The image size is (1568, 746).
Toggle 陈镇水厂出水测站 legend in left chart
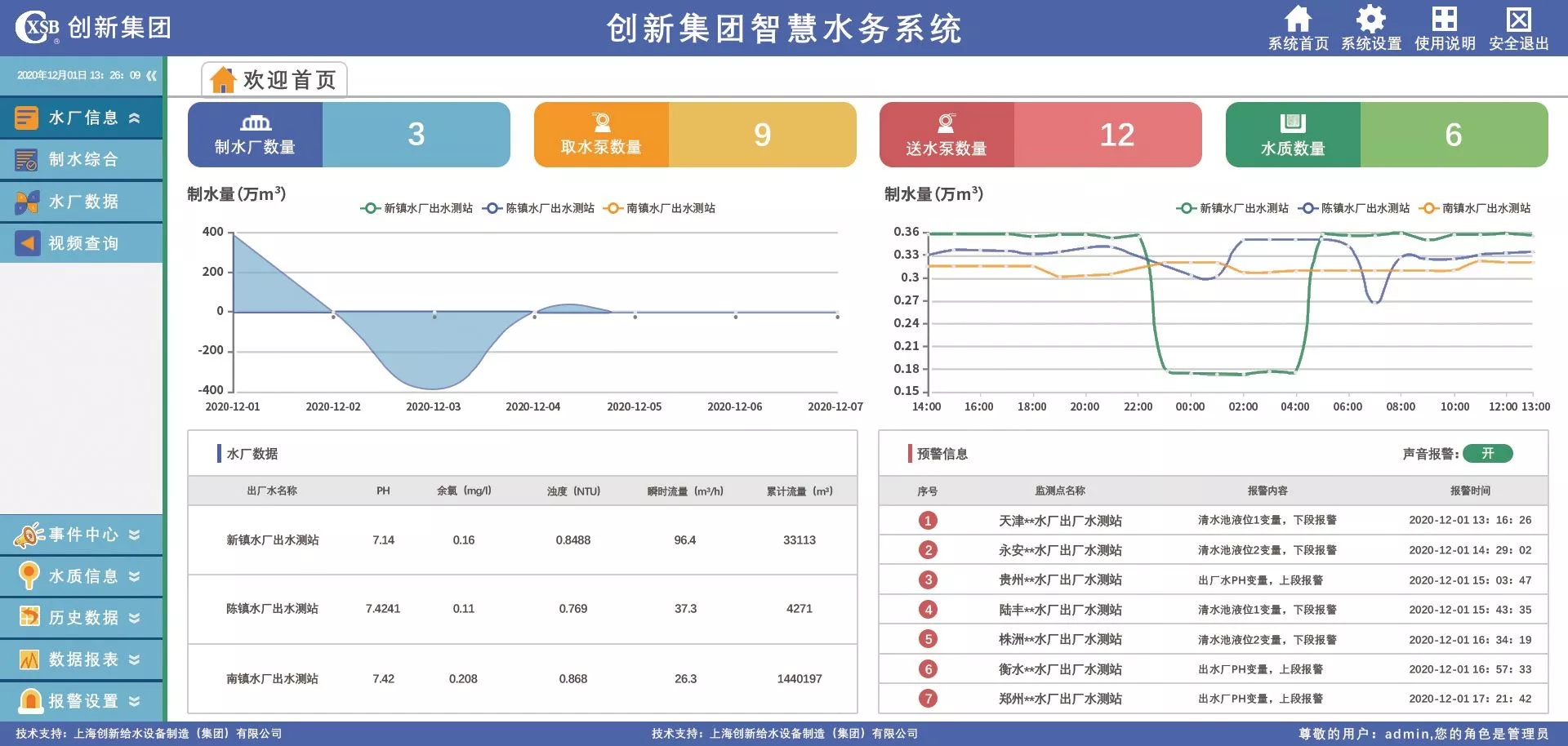tap(538, 208)
